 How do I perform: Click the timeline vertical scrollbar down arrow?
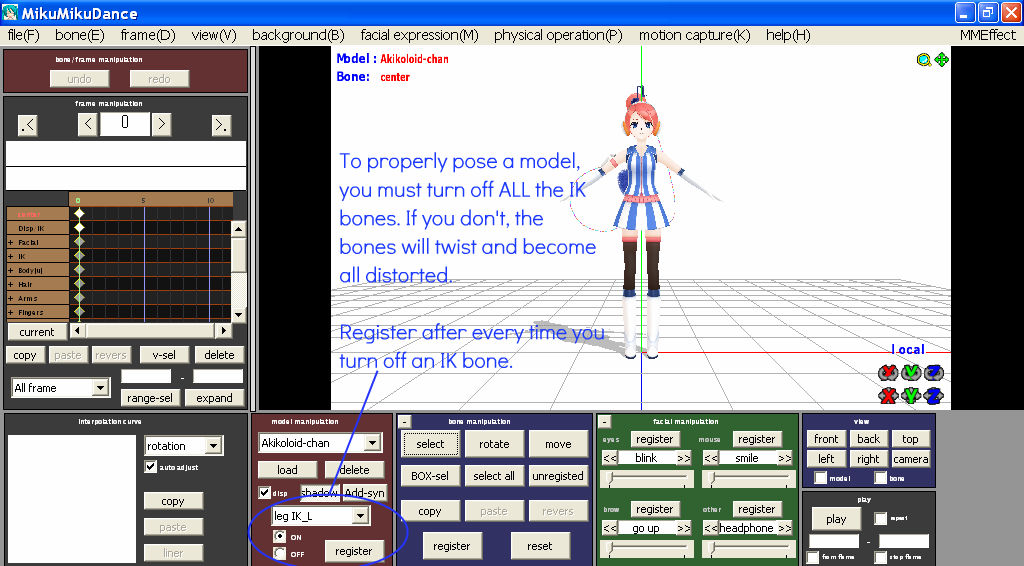tap(238, 315)
